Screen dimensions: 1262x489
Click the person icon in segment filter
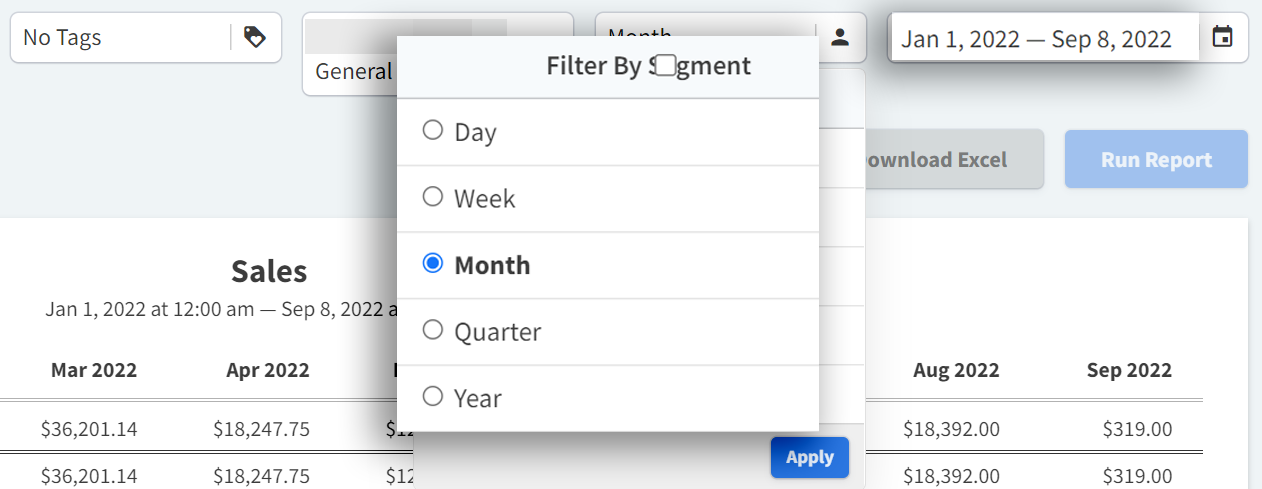[840, 38]
